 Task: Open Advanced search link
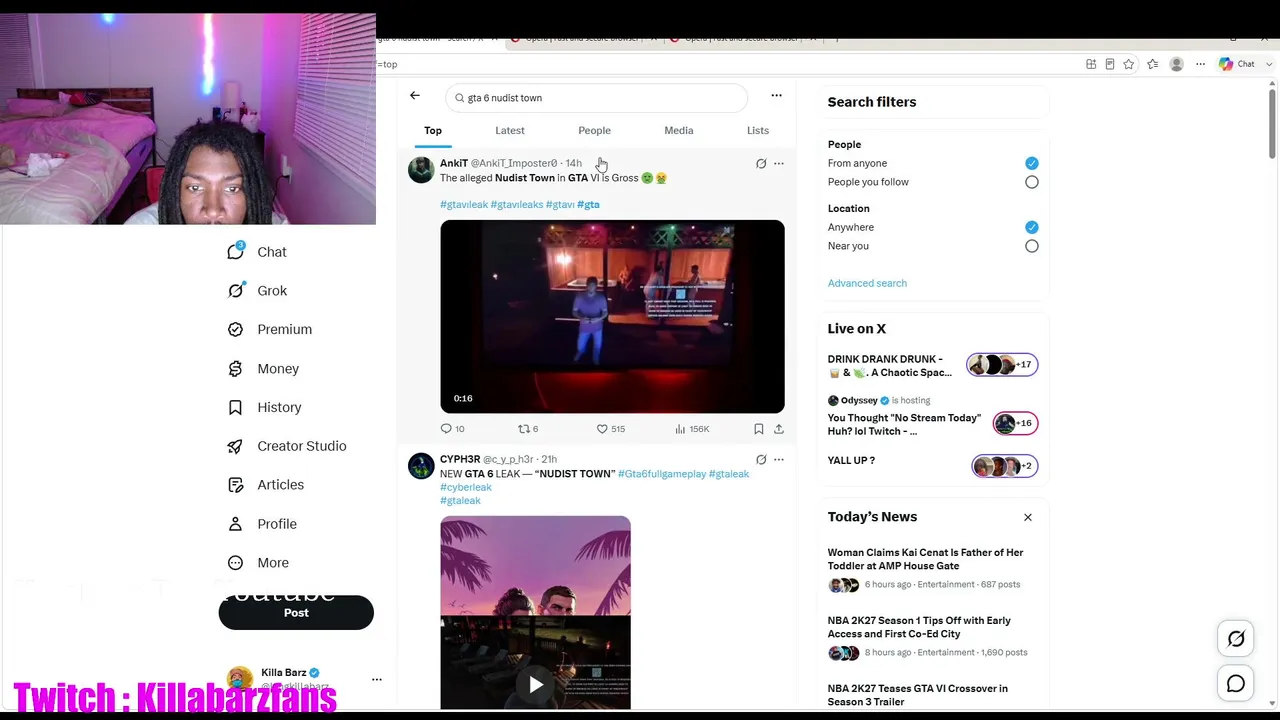pyautogui.click(x=867, y=283)
